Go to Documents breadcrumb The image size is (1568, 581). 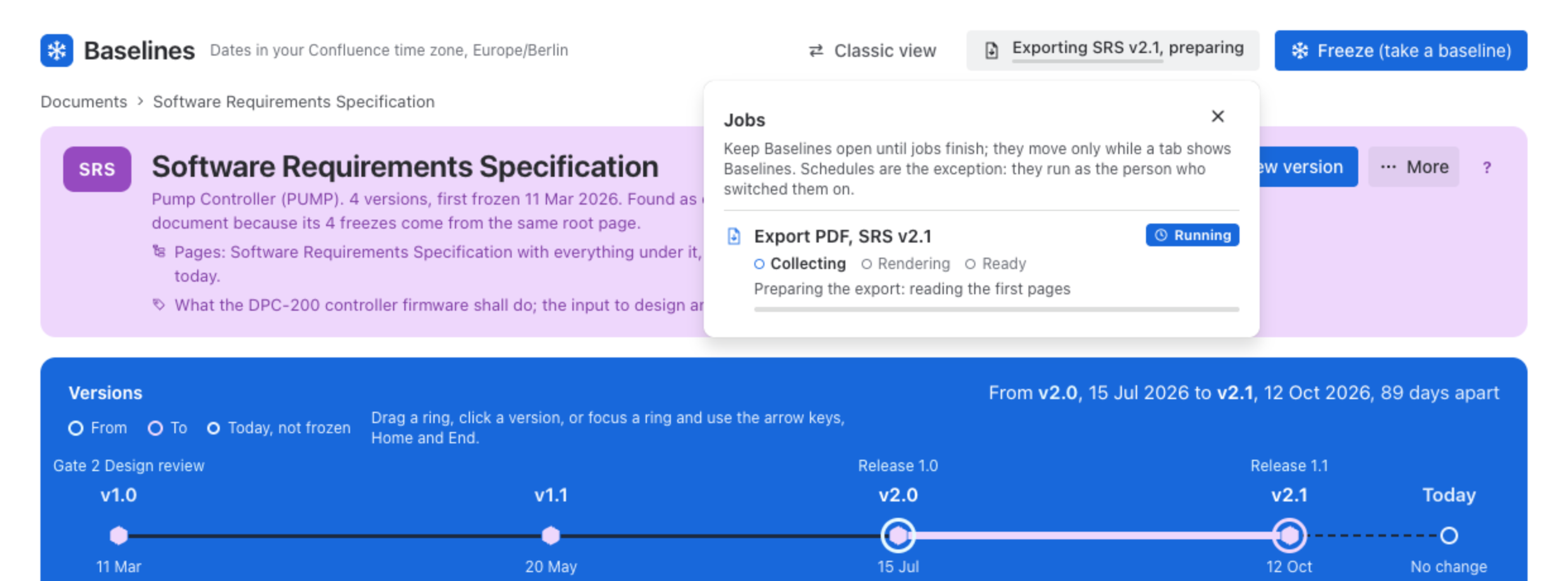83,102
